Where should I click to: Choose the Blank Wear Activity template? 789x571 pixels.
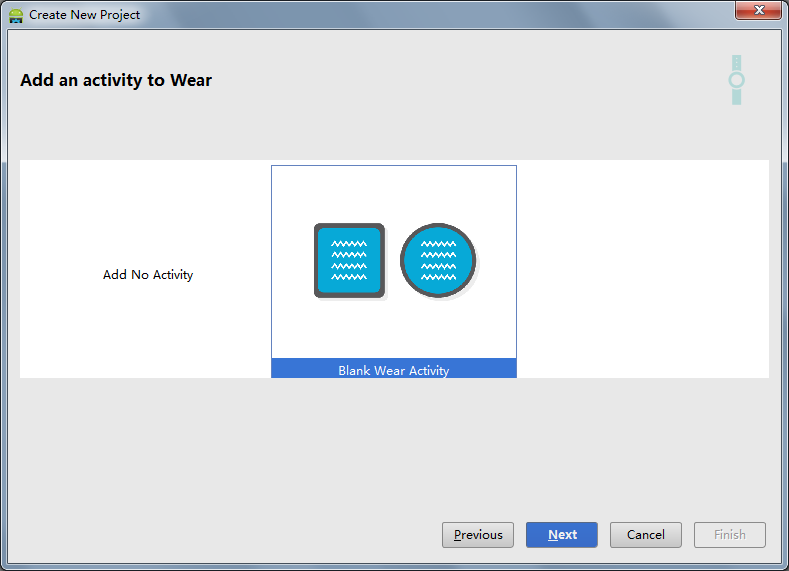click(x=393, y=272)
